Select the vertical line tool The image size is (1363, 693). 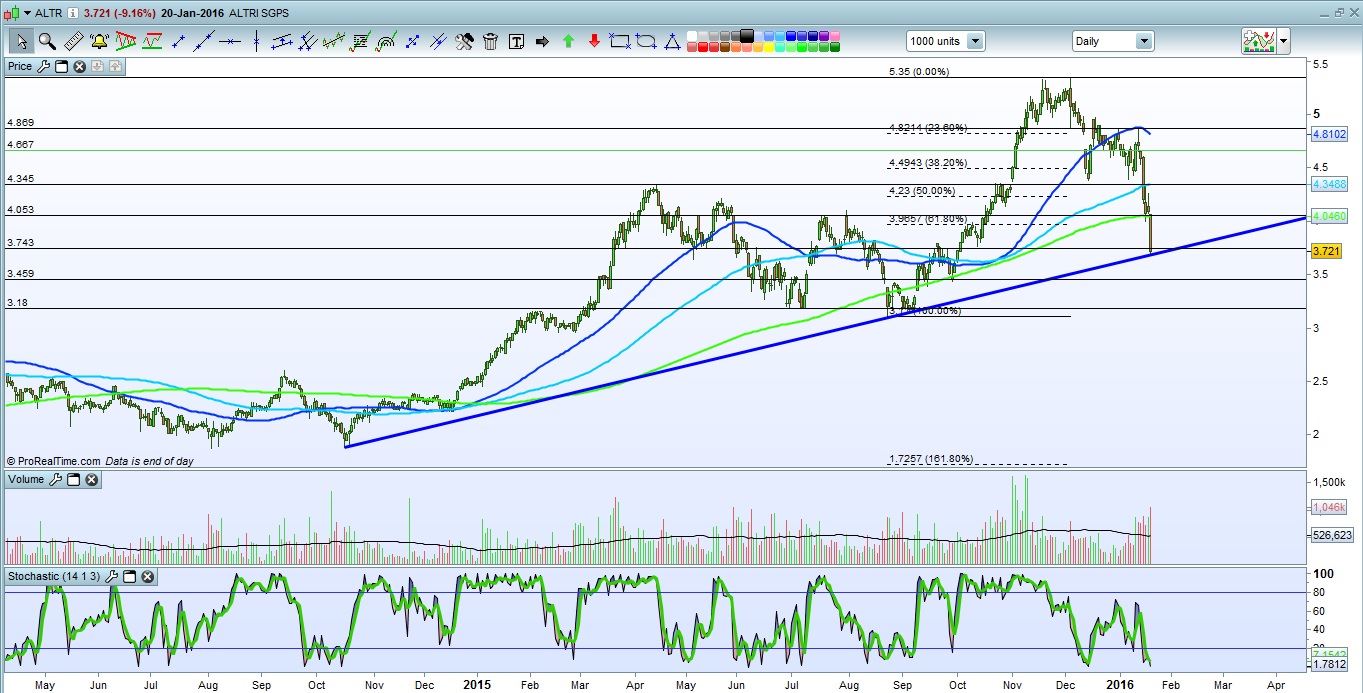point(256,41)
